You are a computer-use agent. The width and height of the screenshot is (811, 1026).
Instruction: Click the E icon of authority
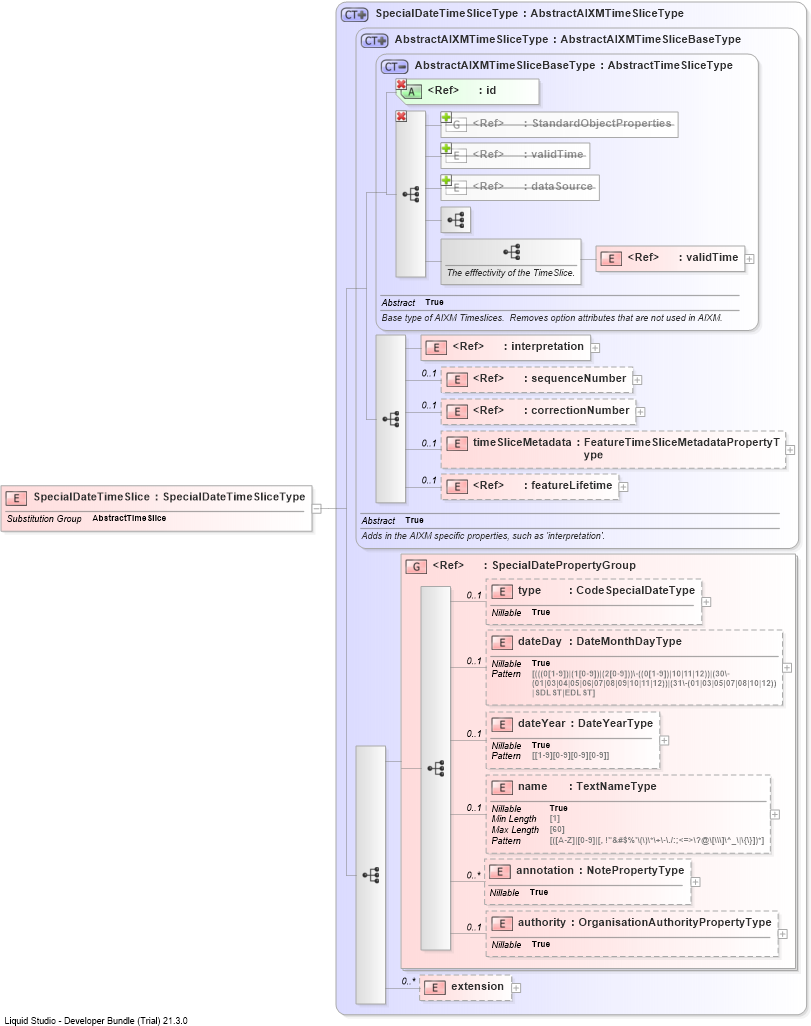pos(501,923)
